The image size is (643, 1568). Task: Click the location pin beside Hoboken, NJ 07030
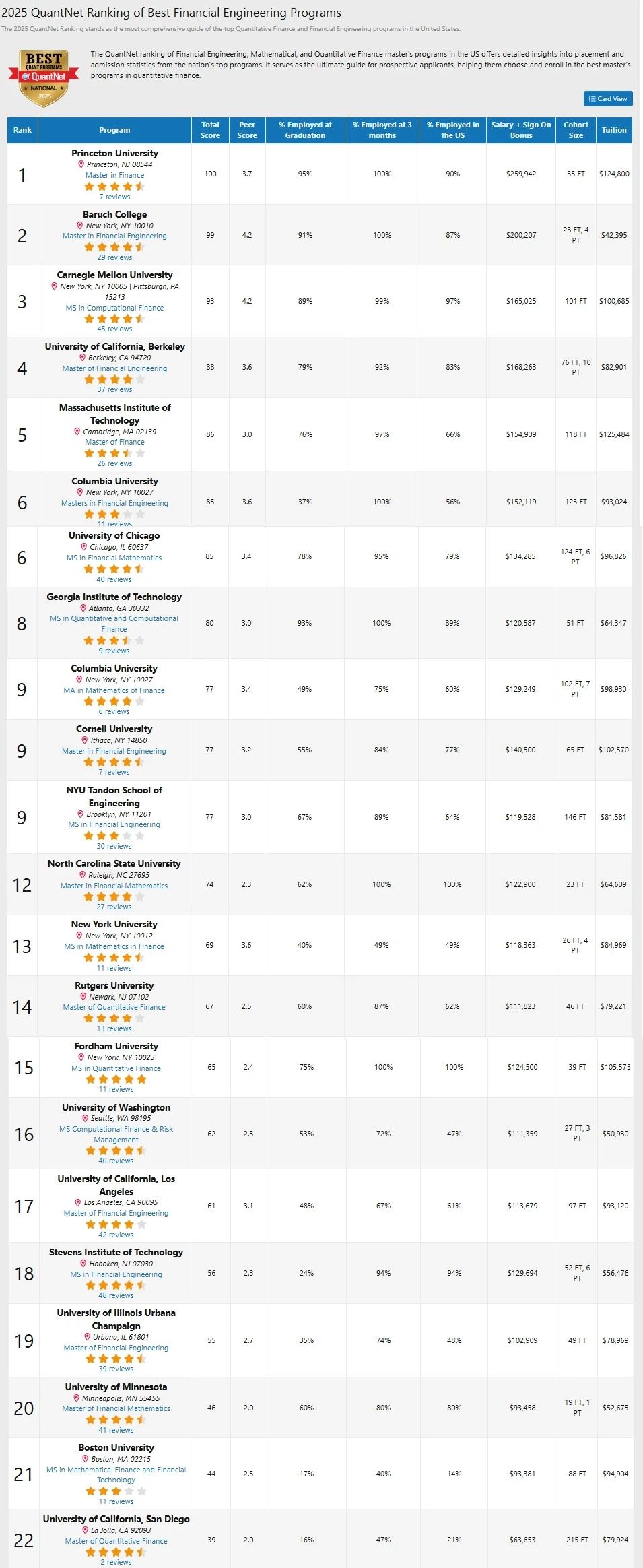tap(83, 1263)
